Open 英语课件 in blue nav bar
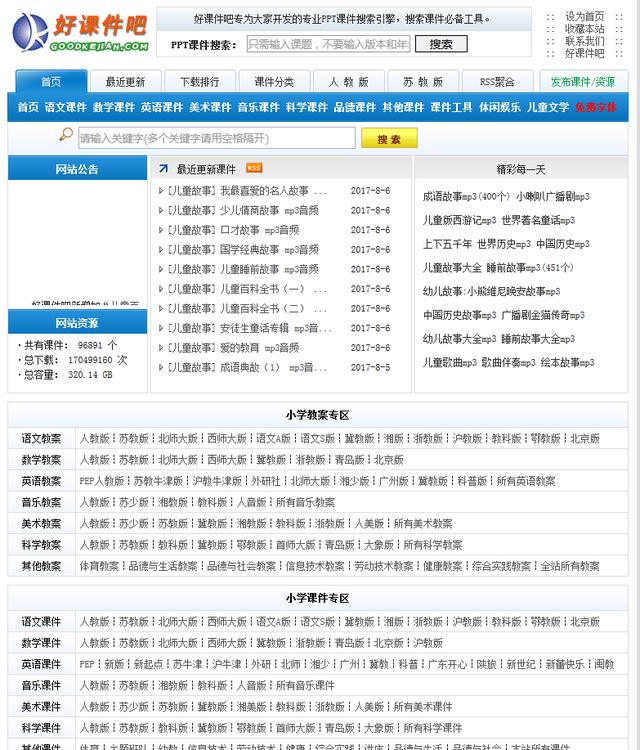 pos(162,107)
